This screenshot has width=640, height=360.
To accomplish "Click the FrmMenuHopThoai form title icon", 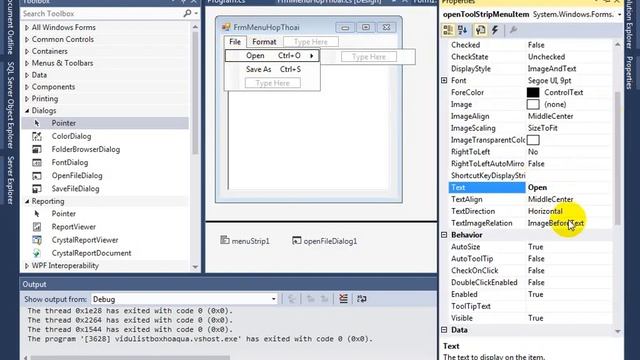I will [x=226, y=27].
